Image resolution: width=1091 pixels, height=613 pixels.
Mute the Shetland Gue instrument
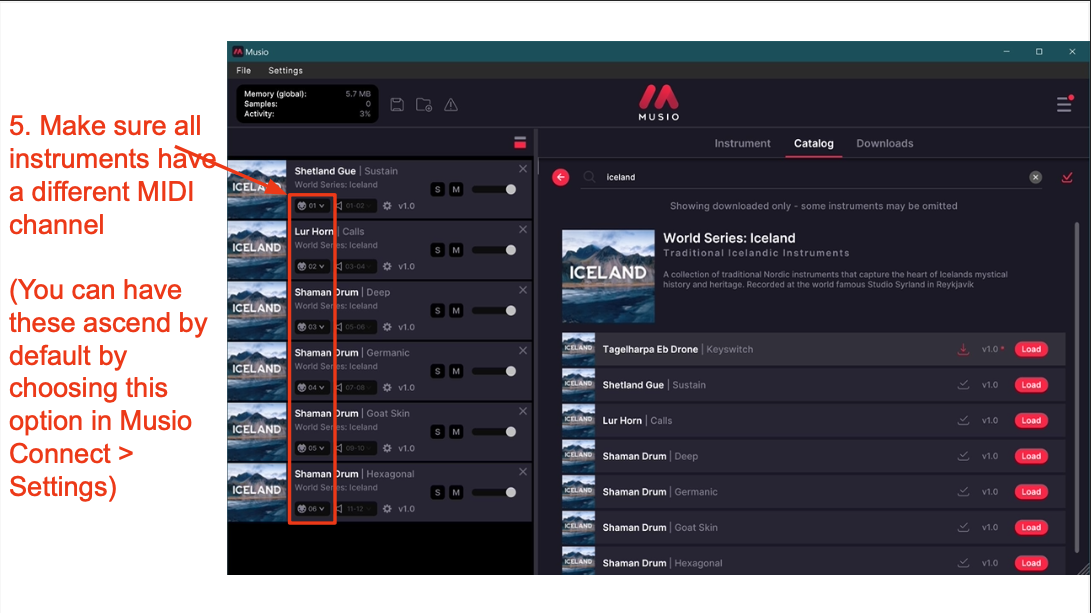click(x=456, y=189)
